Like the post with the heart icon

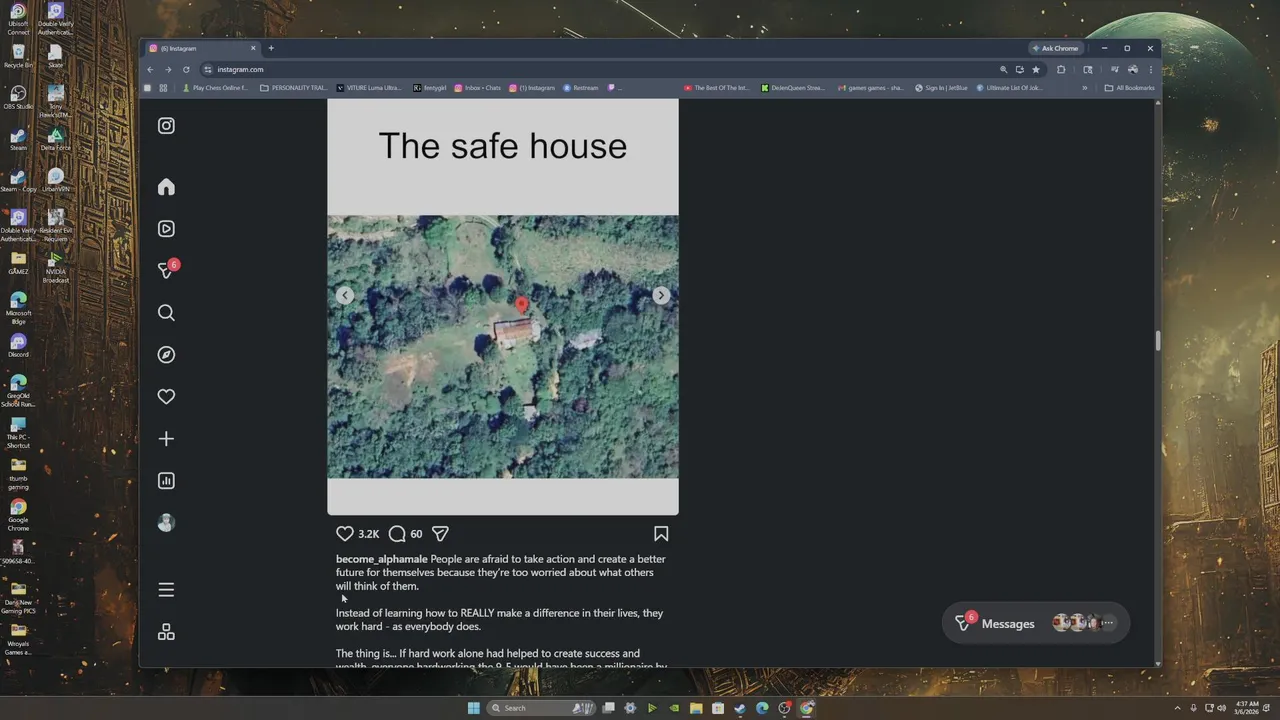coord(345,534)
